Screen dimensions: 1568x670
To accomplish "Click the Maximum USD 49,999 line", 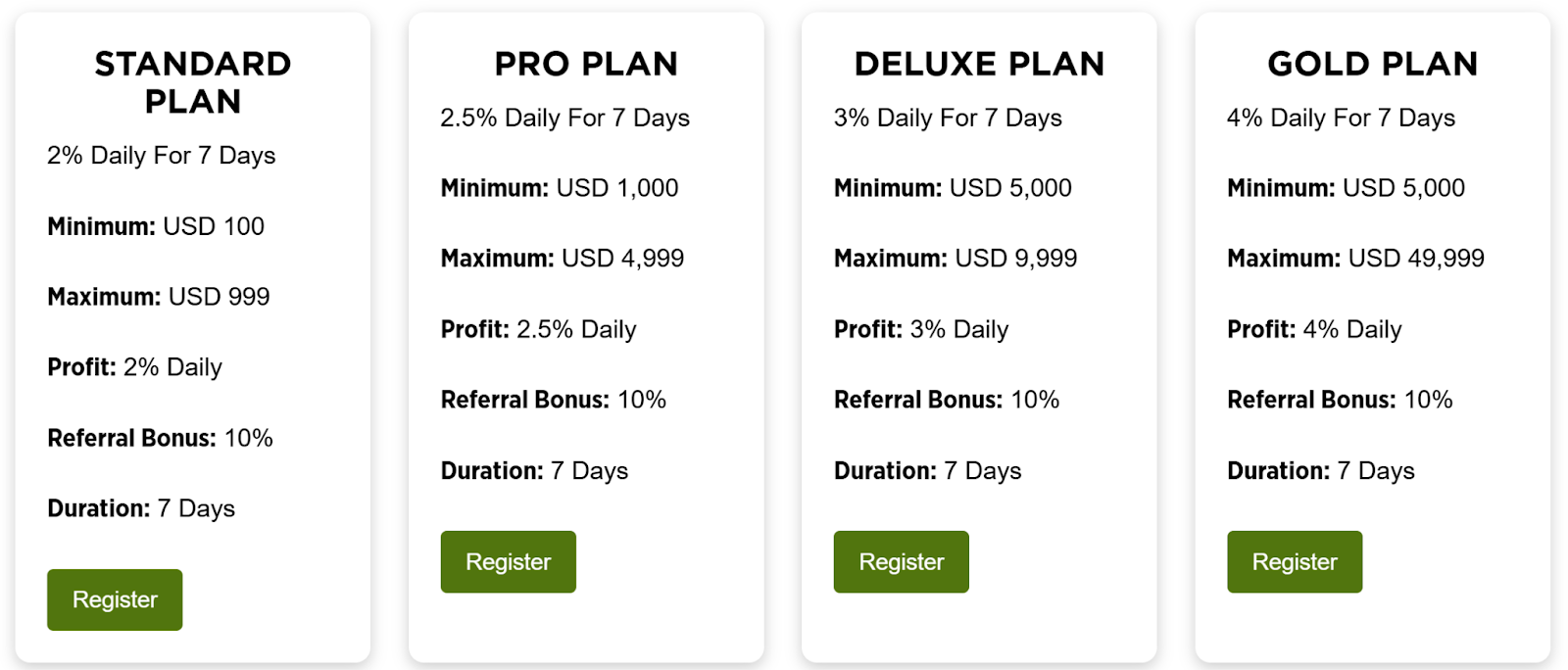I will click(x=1355, y=259).
